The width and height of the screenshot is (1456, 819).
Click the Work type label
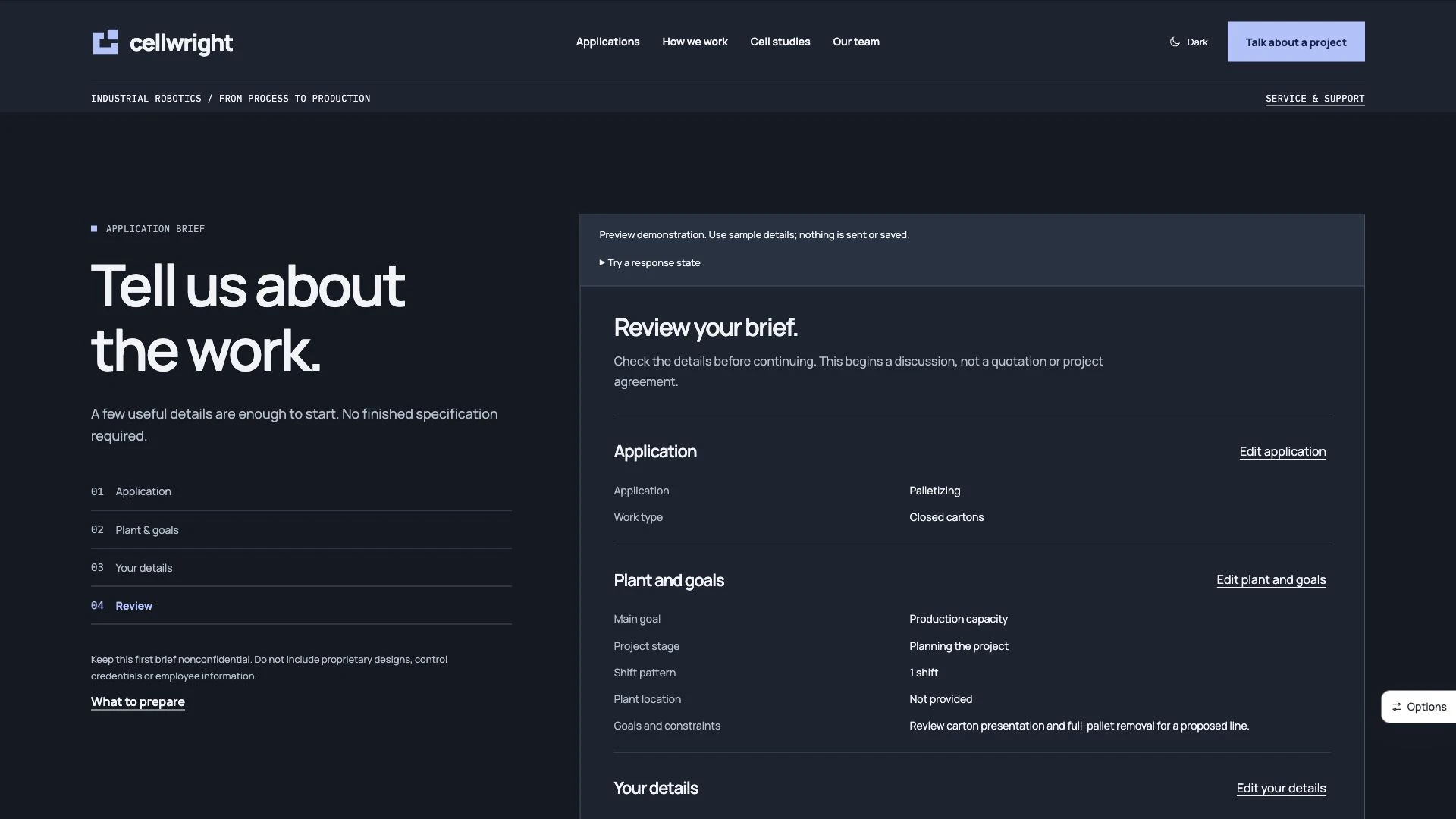point(638,518)
